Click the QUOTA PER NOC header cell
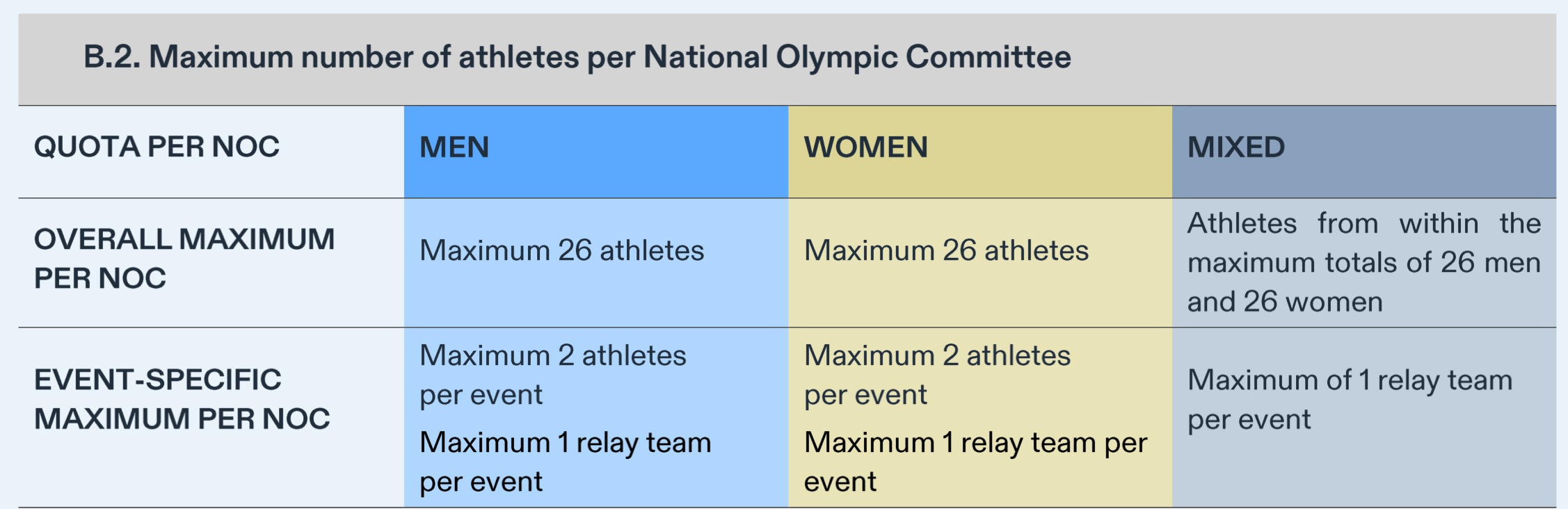The height and width of the screenshot is (509, 1568). (157, 147)
